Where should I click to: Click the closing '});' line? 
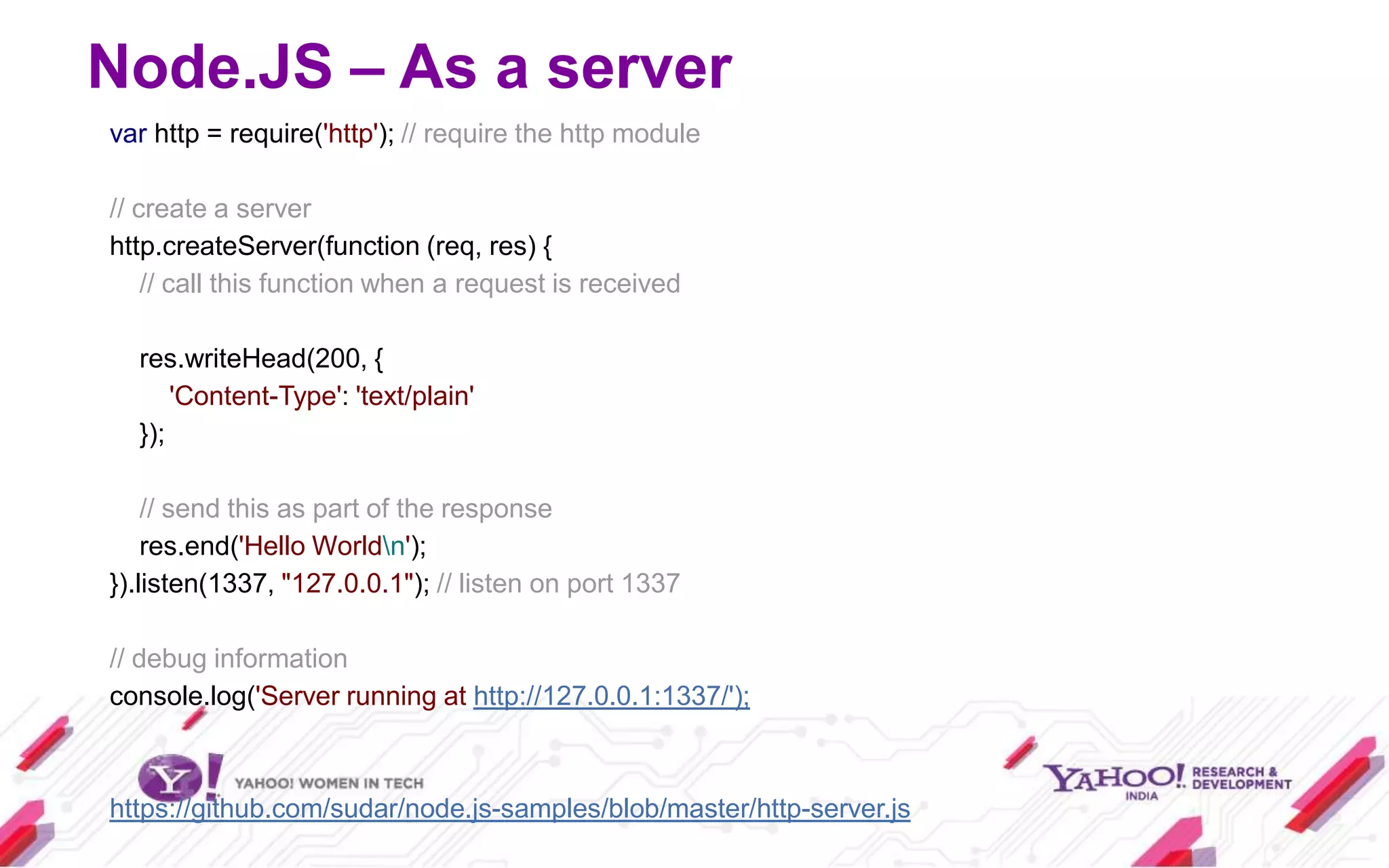point(152,434)
